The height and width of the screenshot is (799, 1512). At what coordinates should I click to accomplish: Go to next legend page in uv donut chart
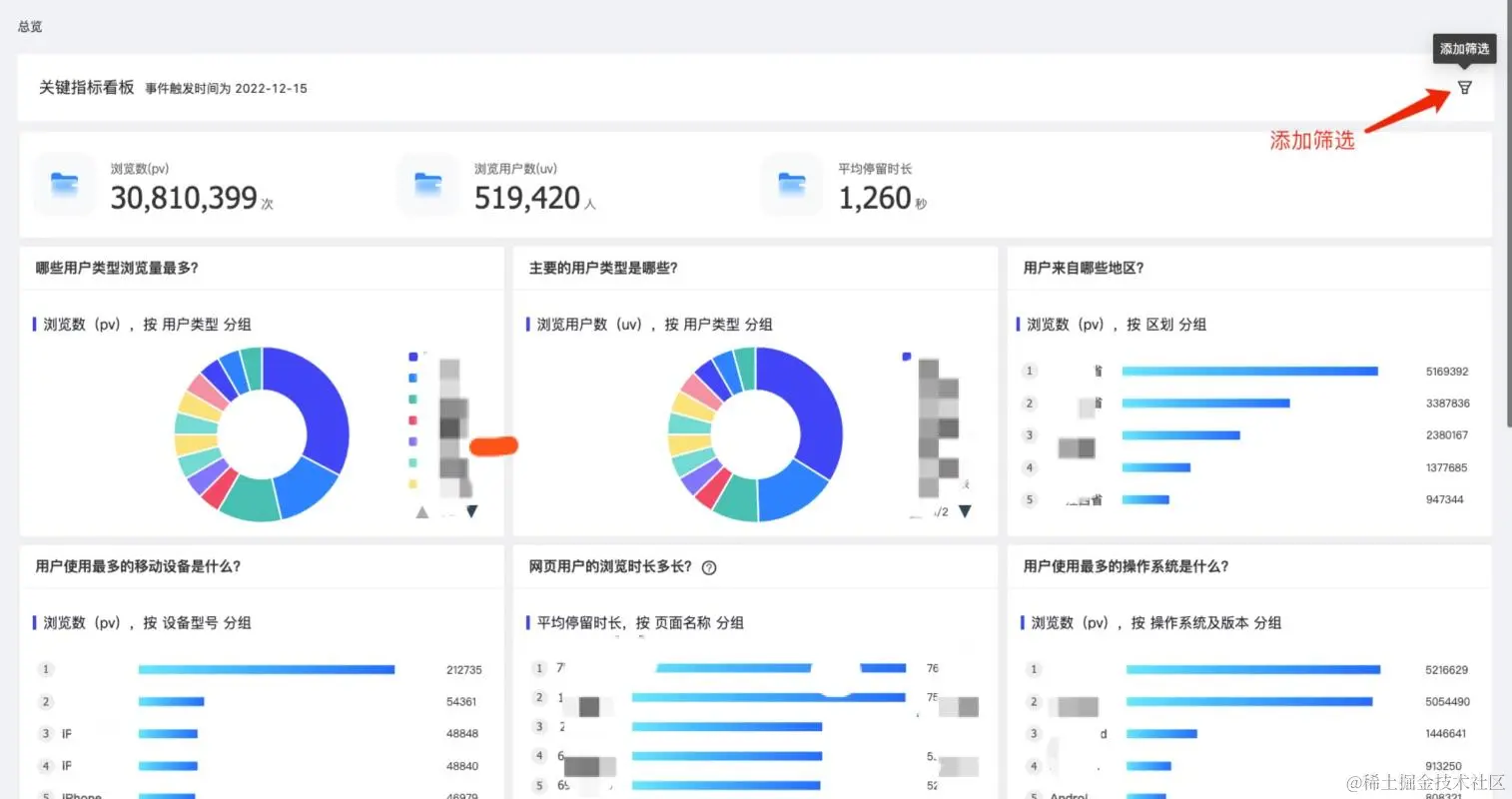point(965,511)
